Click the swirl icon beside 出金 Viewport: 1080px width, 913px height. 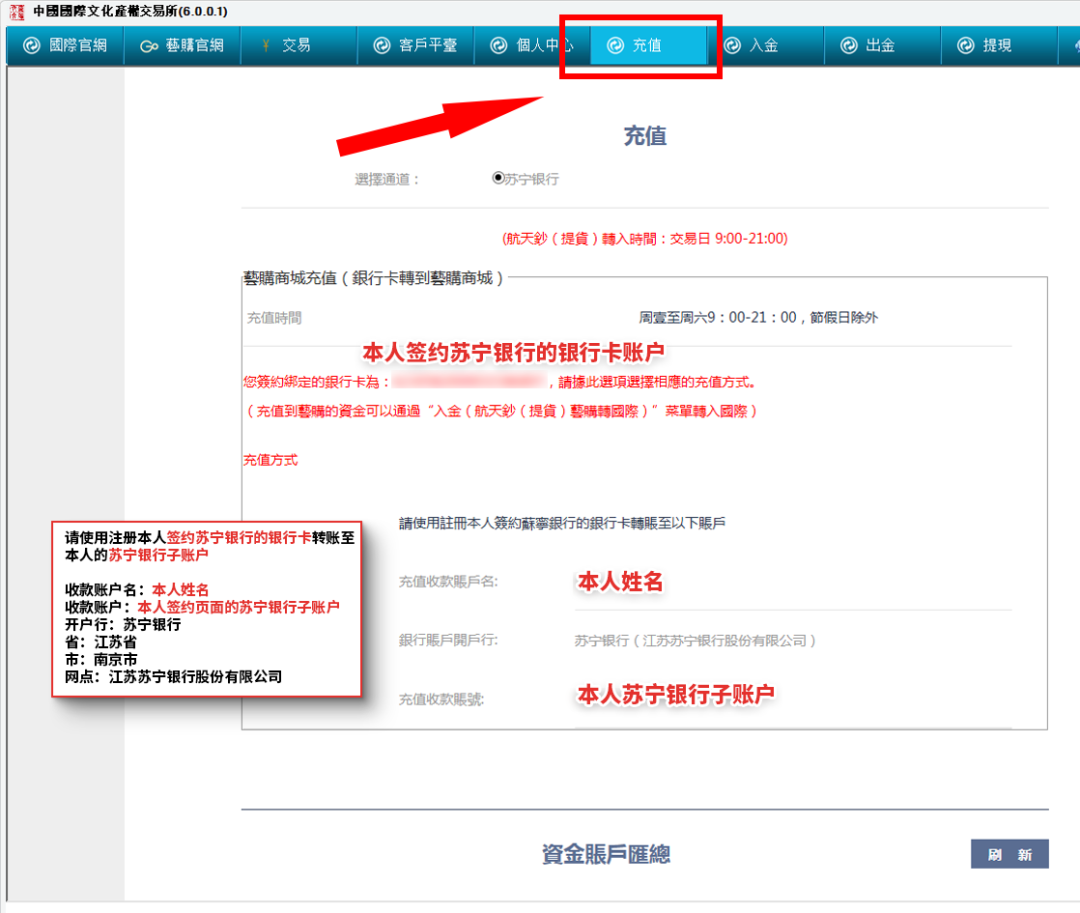[x=849, y=45]
